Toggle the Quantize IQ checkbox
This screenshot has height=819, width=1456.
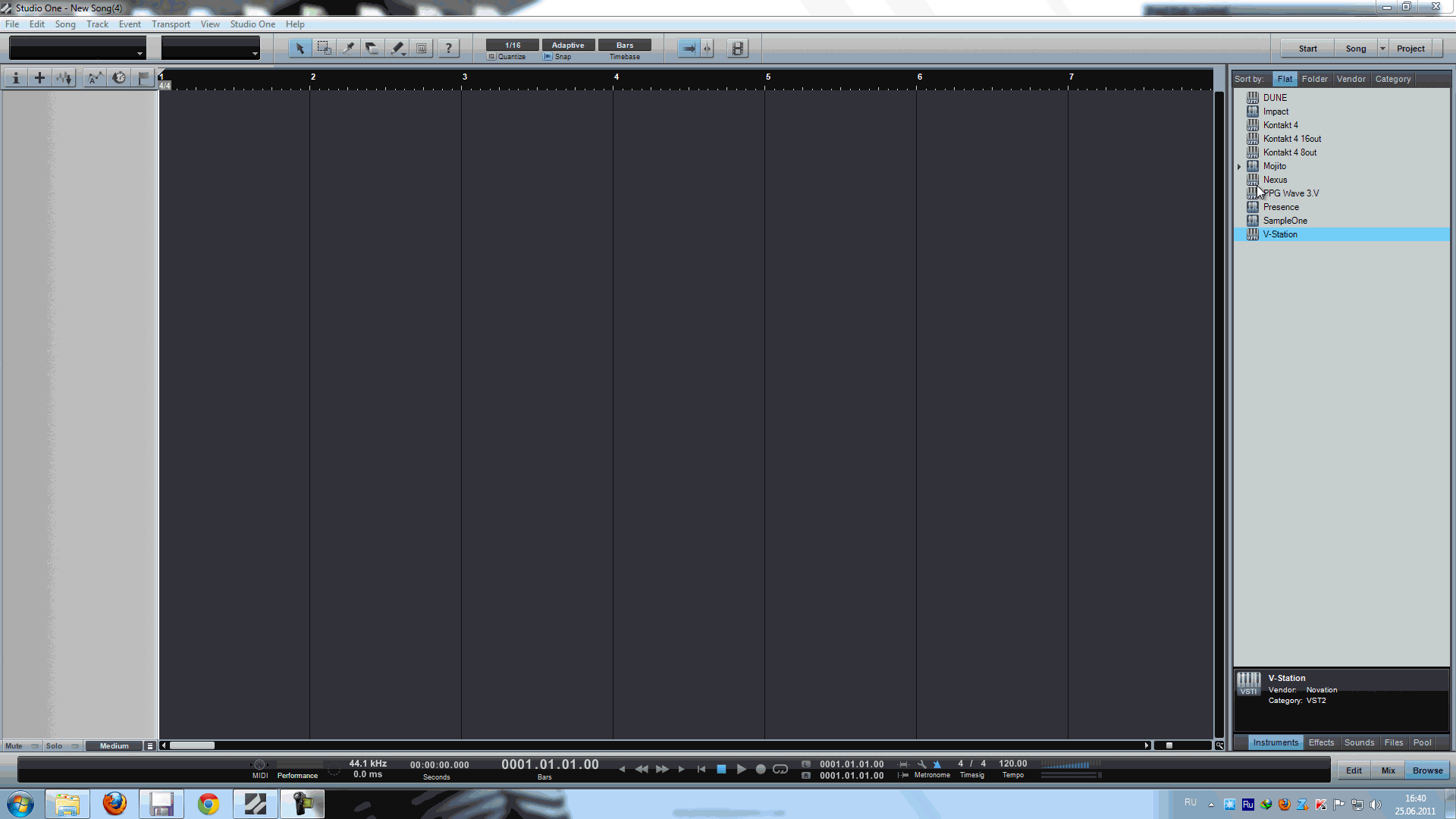click(491, 57)
